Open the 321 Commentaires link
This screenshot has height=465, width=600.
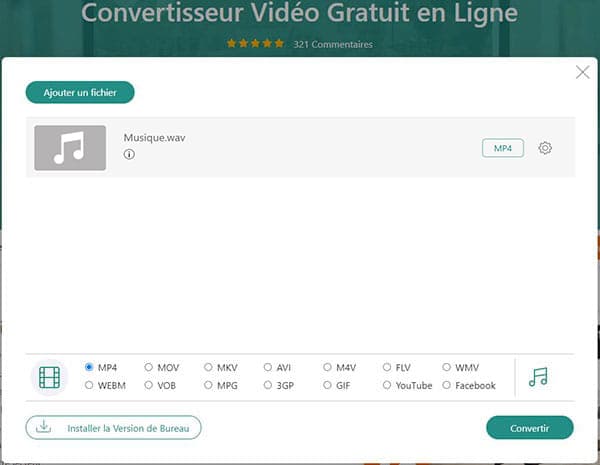click(x=333, y=44)
